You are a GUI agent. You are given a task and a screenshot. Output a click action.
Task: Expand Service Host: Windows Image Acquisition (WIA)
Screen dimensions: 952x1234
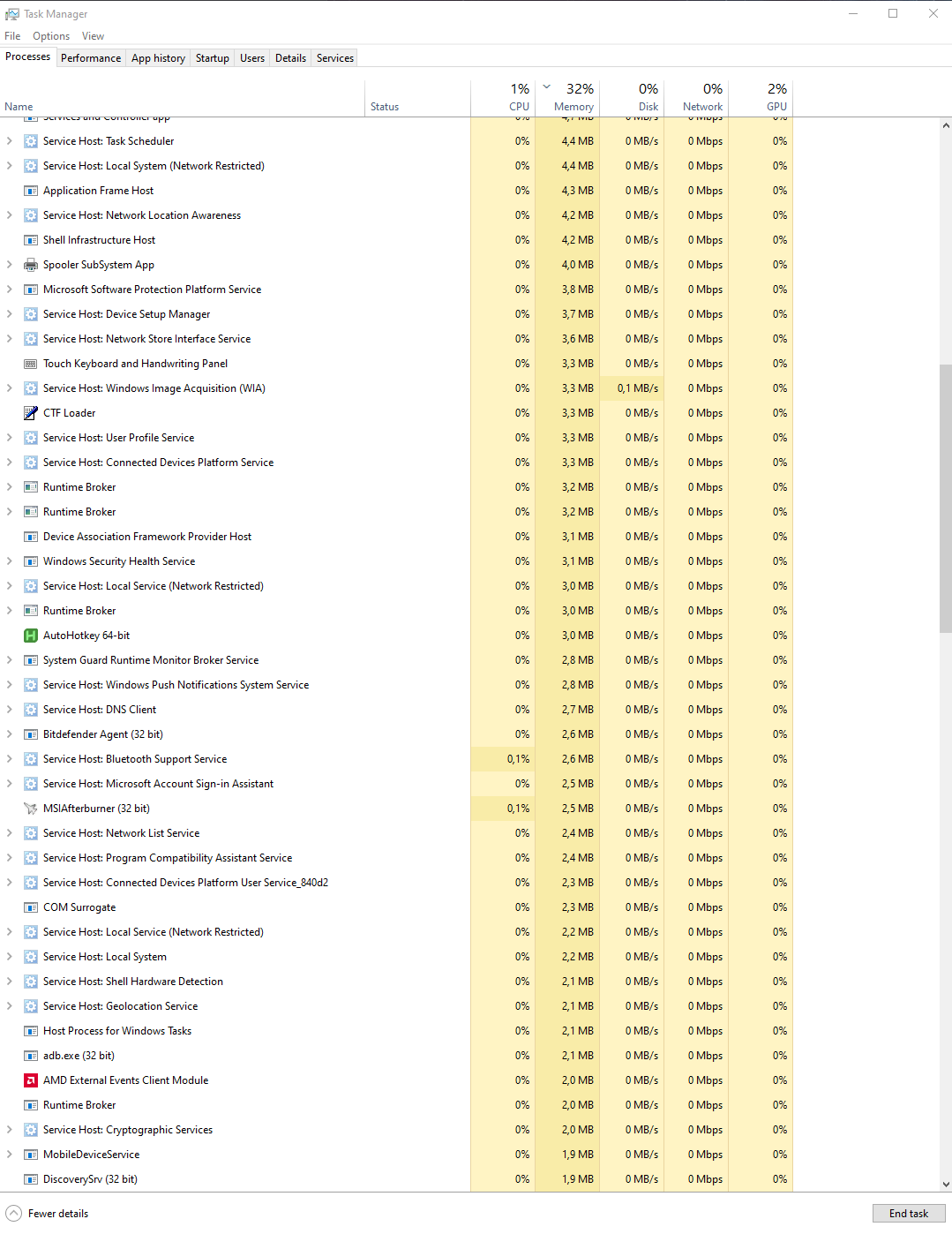10,388
